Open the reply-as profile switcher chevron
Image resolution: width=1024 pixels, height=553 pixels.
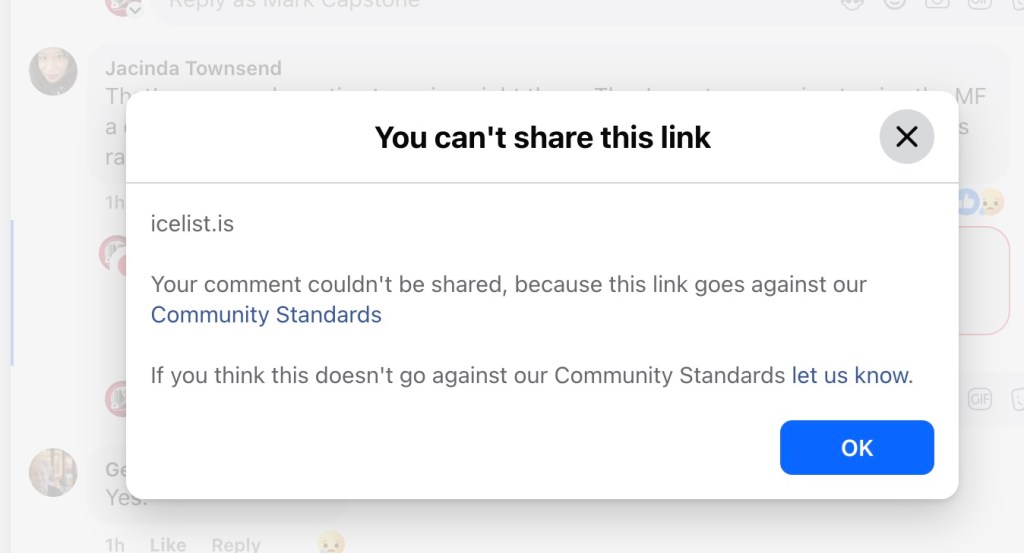(134, 9)
